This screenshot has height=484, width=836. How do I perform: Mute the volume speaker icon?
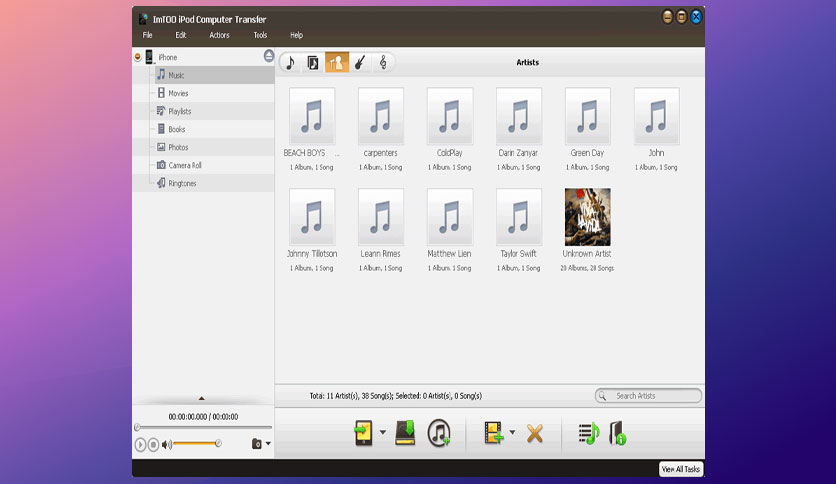point(166,444)
